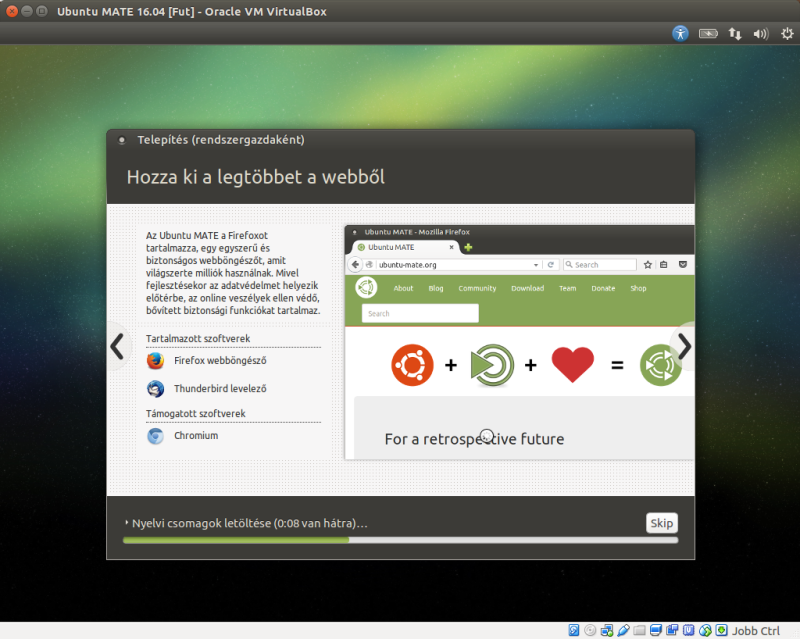Screen dimensions: 800x639
Task: Click the overlapping screens icon in VirtualBox status bar
Action: [x=672, y=630]
